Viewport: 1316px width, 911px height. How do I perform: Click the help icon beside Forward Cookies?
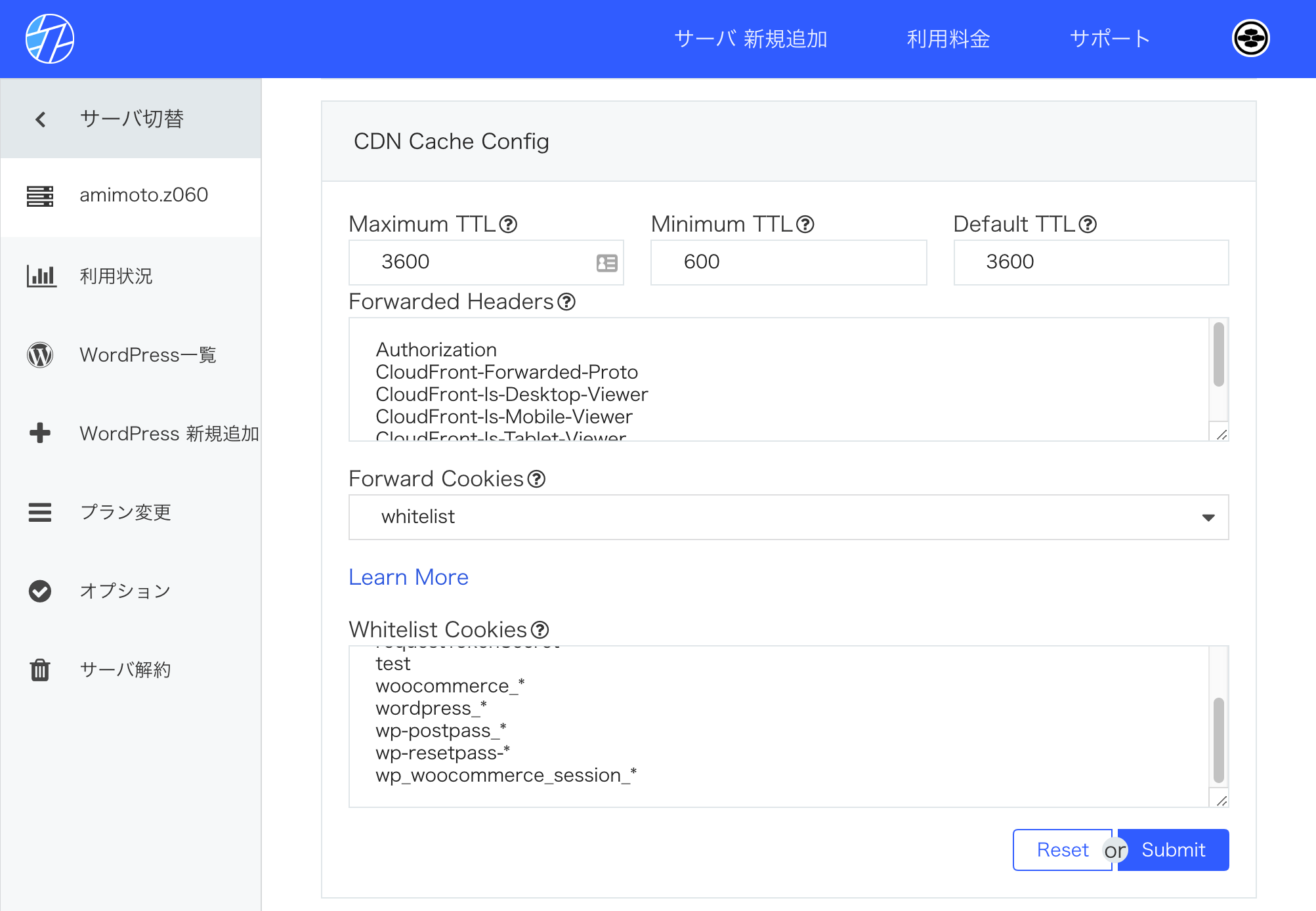(536, 479)
